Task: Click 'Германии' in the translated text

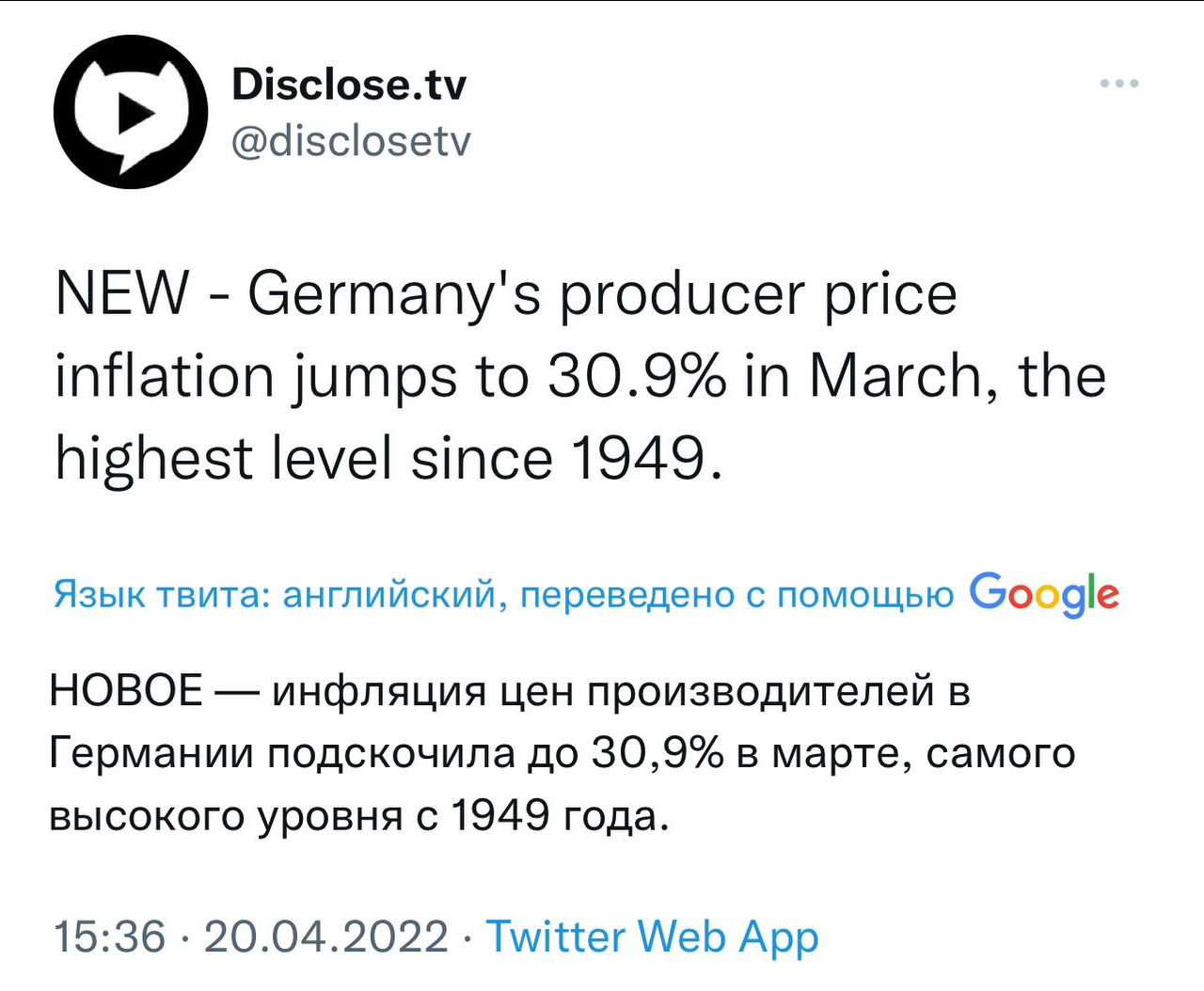Action: 151,754
